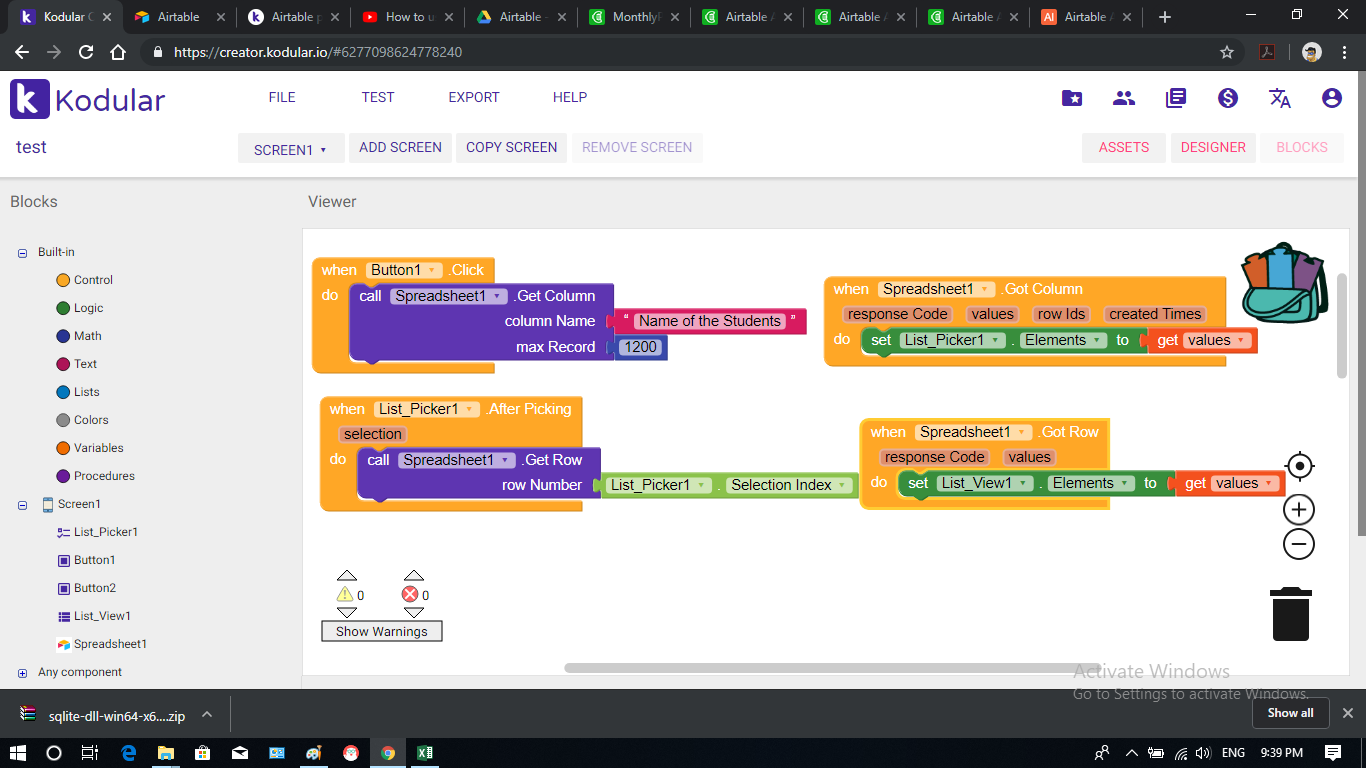Click the trash can in the viewer
Screen dimensions: 1366x768
[x=1291, y=614]
